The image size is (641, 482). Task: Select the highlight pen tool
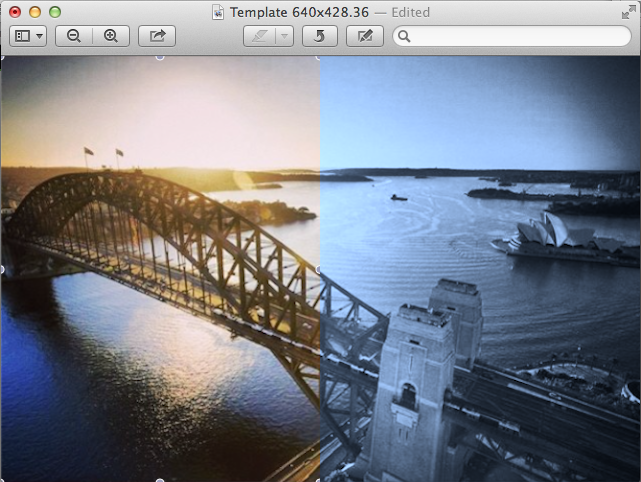pos(260,36)
